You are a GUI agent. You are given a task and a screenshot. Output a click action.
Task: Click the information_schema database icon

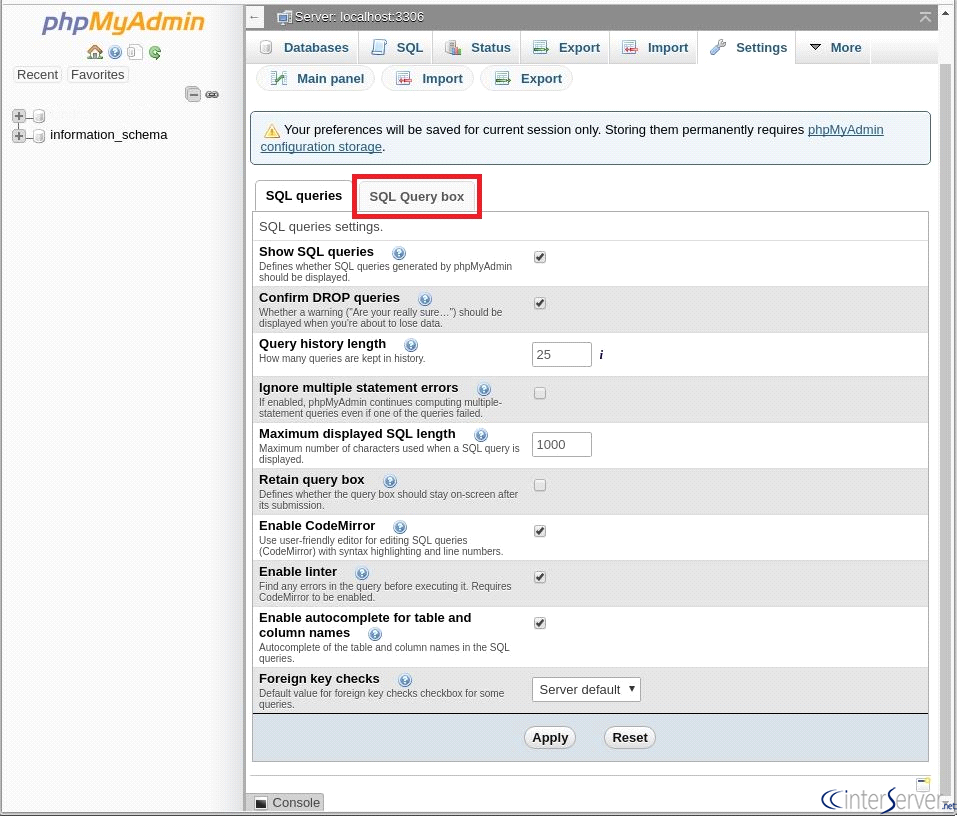click(x=38, y=135)
